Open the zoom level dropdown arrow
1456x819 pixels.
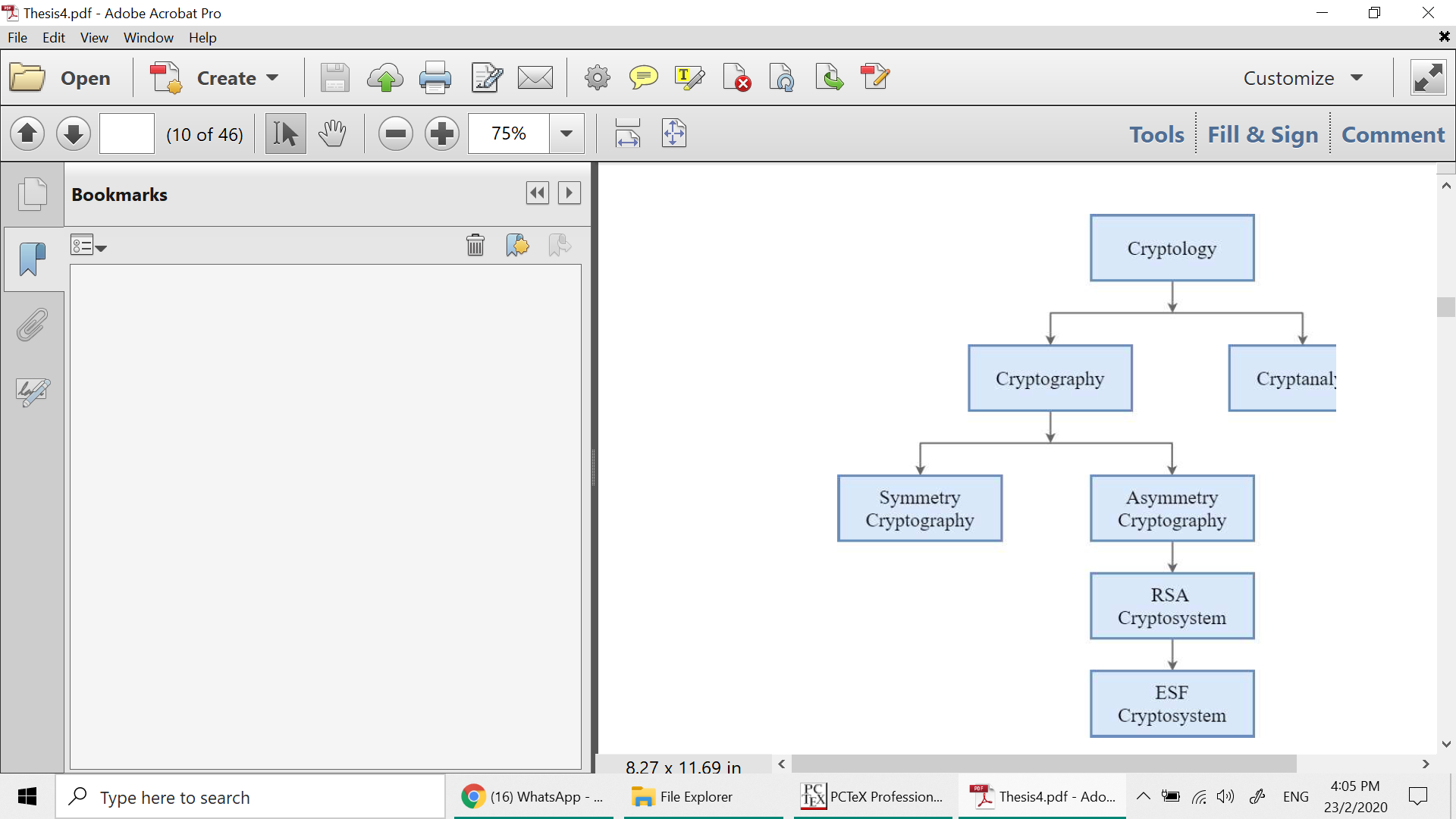(x=566, y=134)
